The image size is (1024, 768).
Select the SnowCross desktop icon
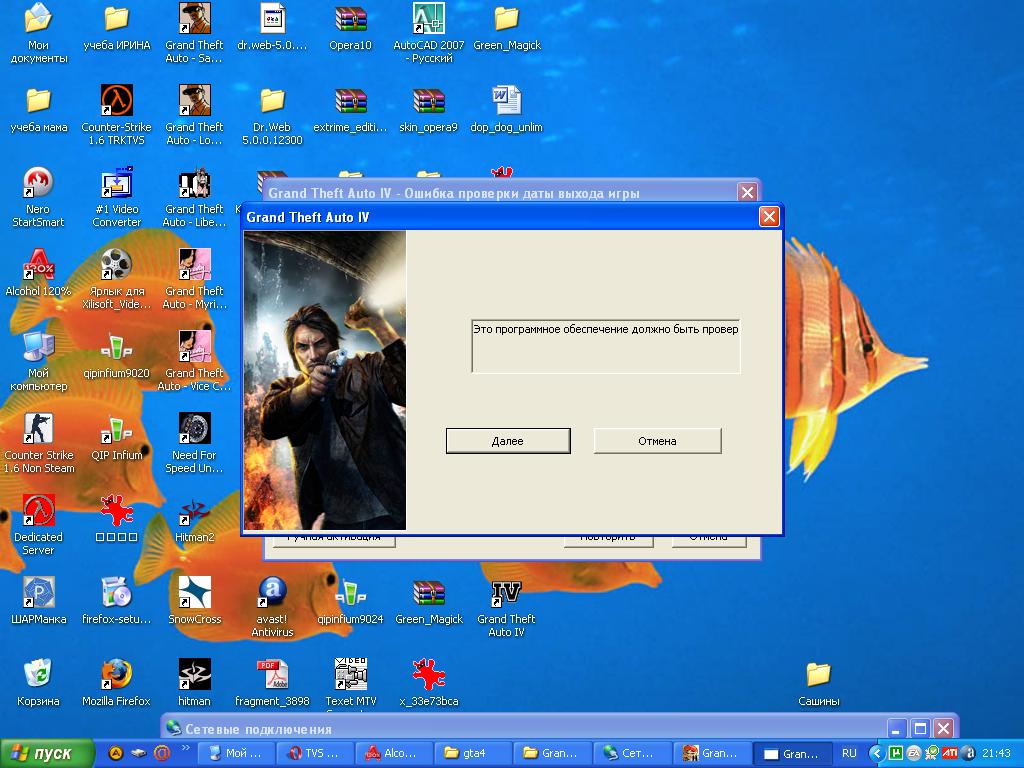194,594
